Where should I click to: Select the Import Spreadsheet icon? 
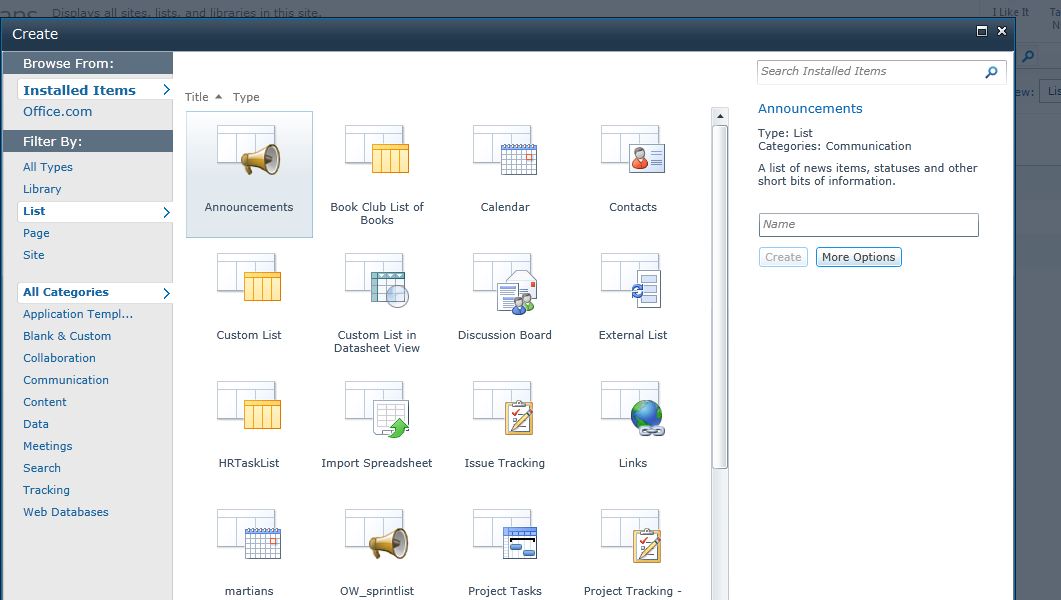377,409
